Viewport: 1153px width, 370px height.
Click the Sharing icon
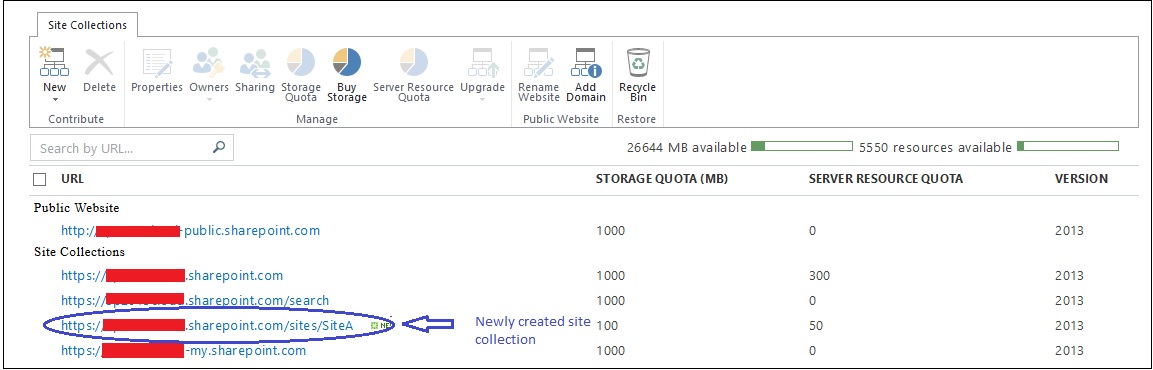tap(255, 63)
